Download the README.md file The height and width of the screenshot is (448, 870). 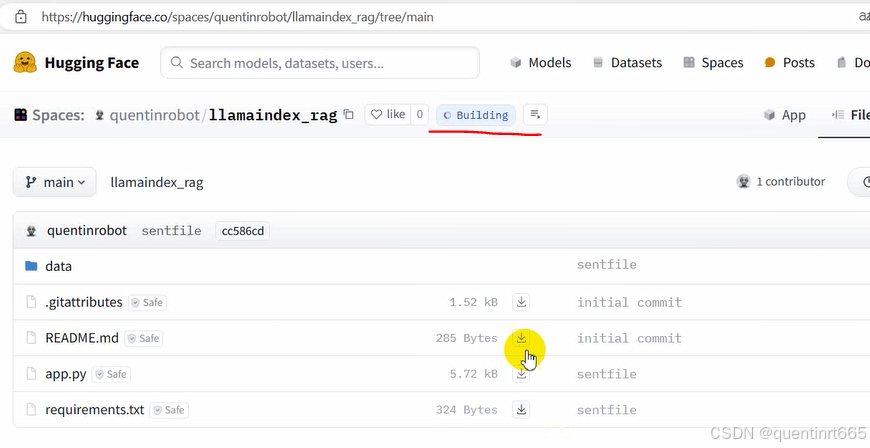(521, 338)
